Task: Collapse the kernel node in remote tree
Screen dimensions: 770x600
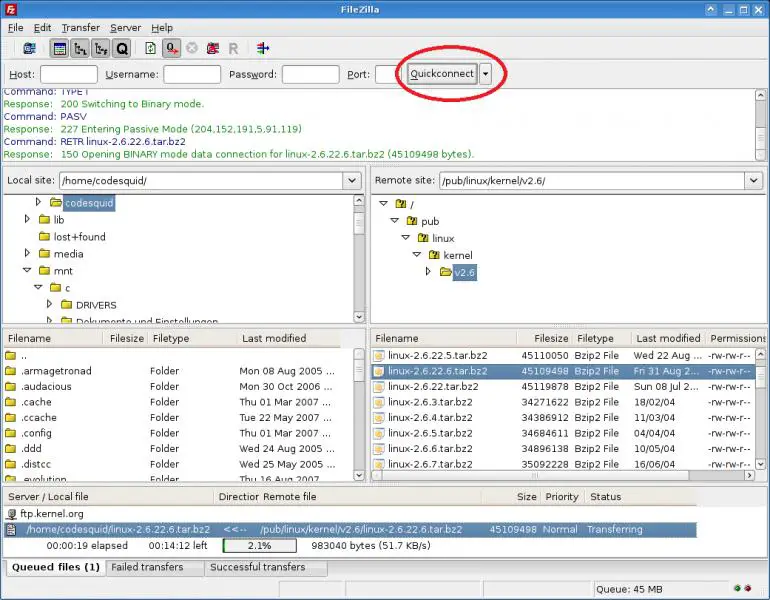Action: 417,254
